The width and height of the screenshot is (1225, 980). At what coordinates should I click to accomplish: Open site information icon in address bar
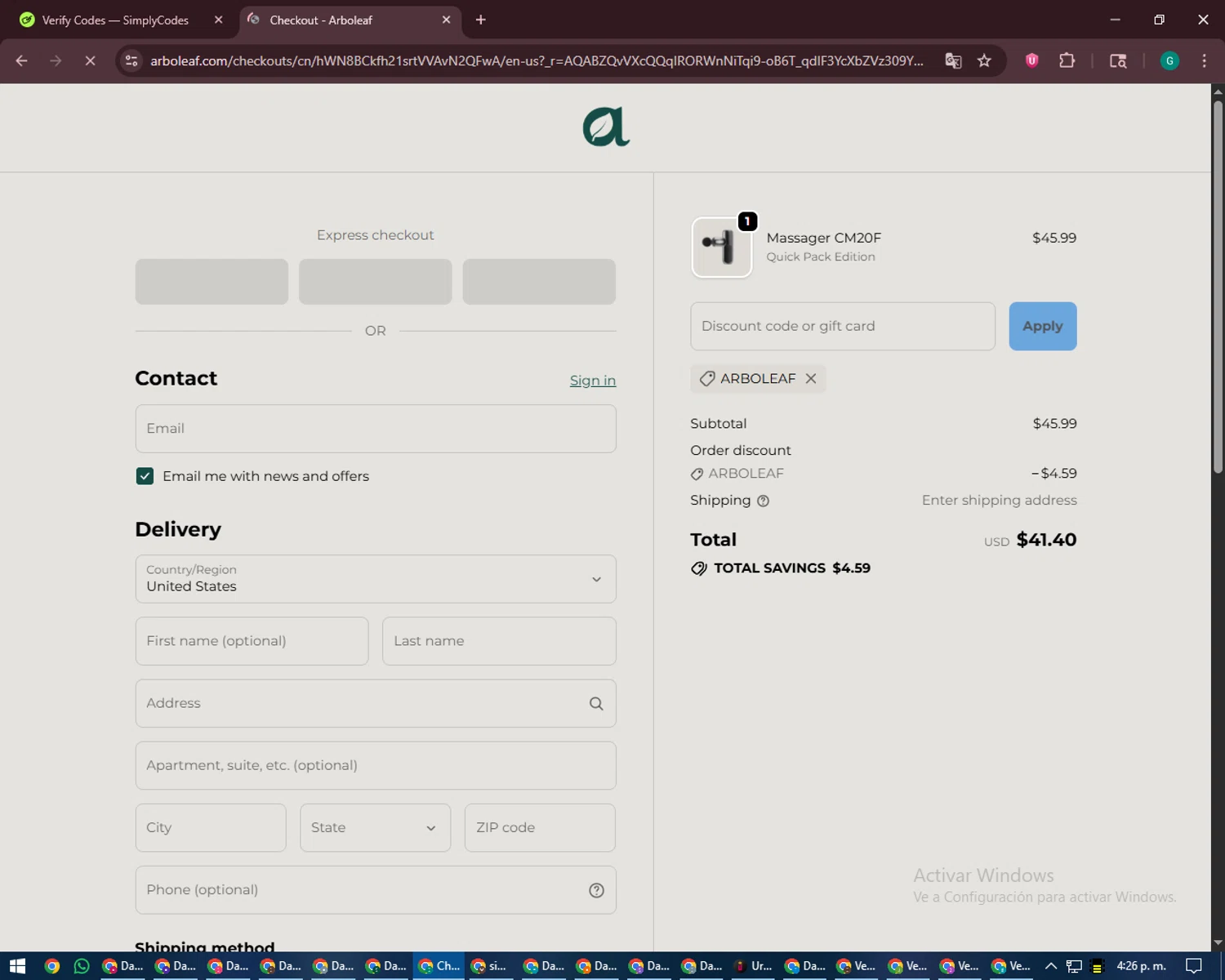coord(131,60)
